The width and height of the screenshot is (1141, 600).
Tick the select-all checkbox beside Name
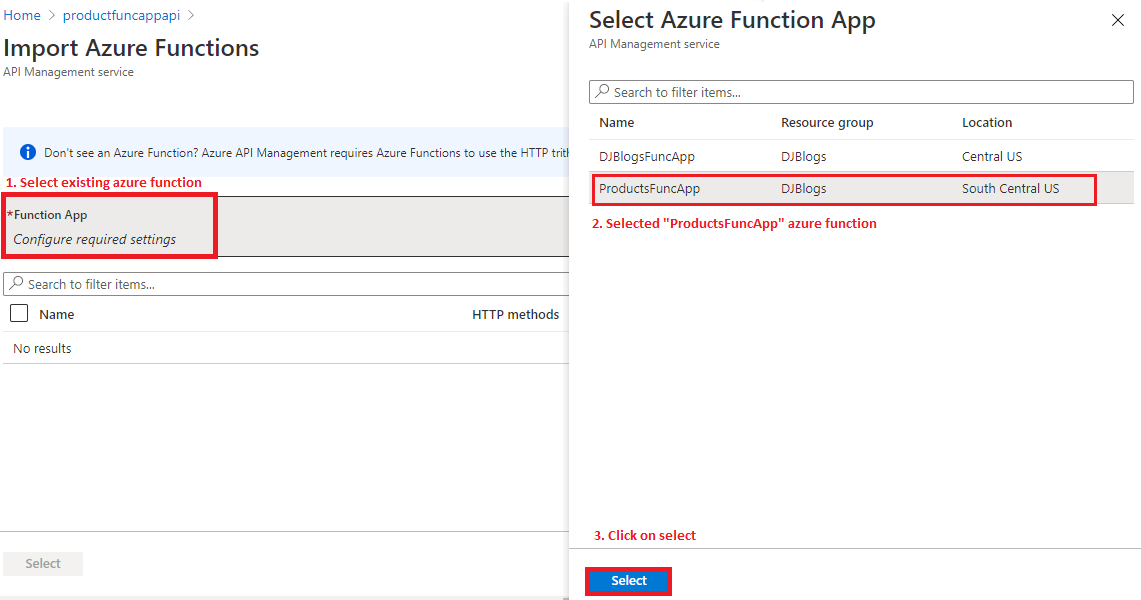pyautogui.click(x=19, y=313)
